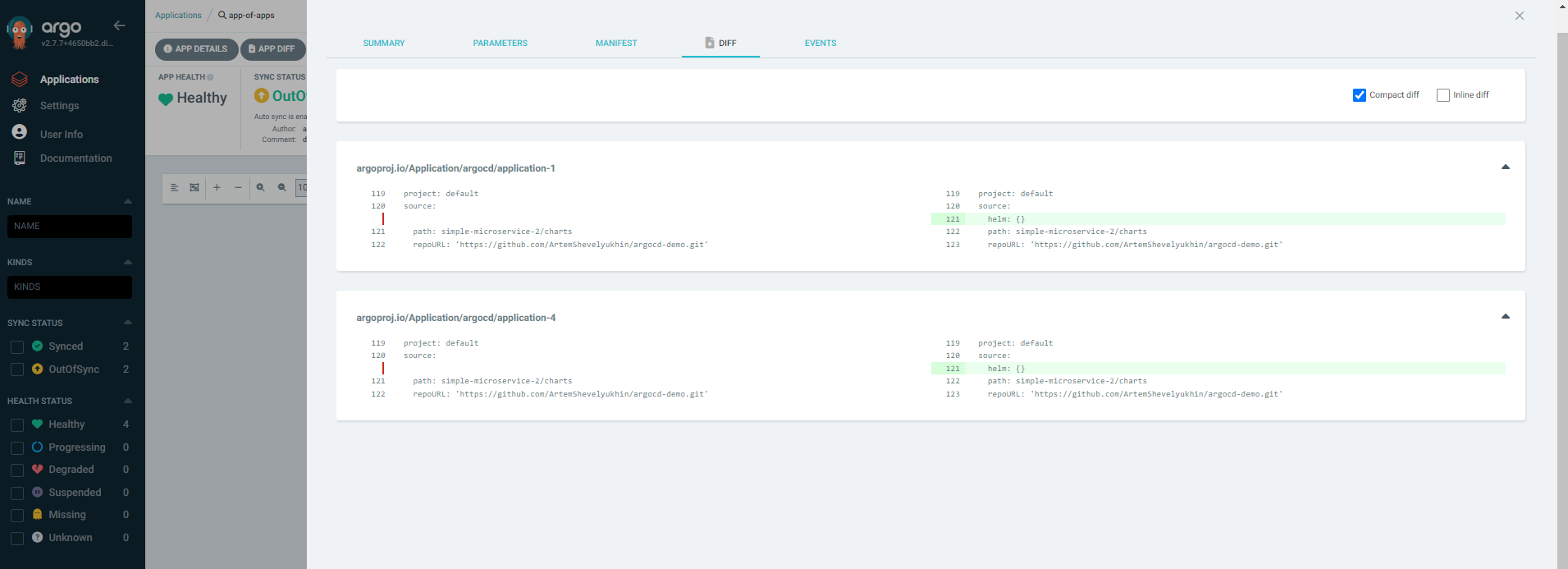
Task: Focus the NAME filter input
Action: [x=70, y=227]
